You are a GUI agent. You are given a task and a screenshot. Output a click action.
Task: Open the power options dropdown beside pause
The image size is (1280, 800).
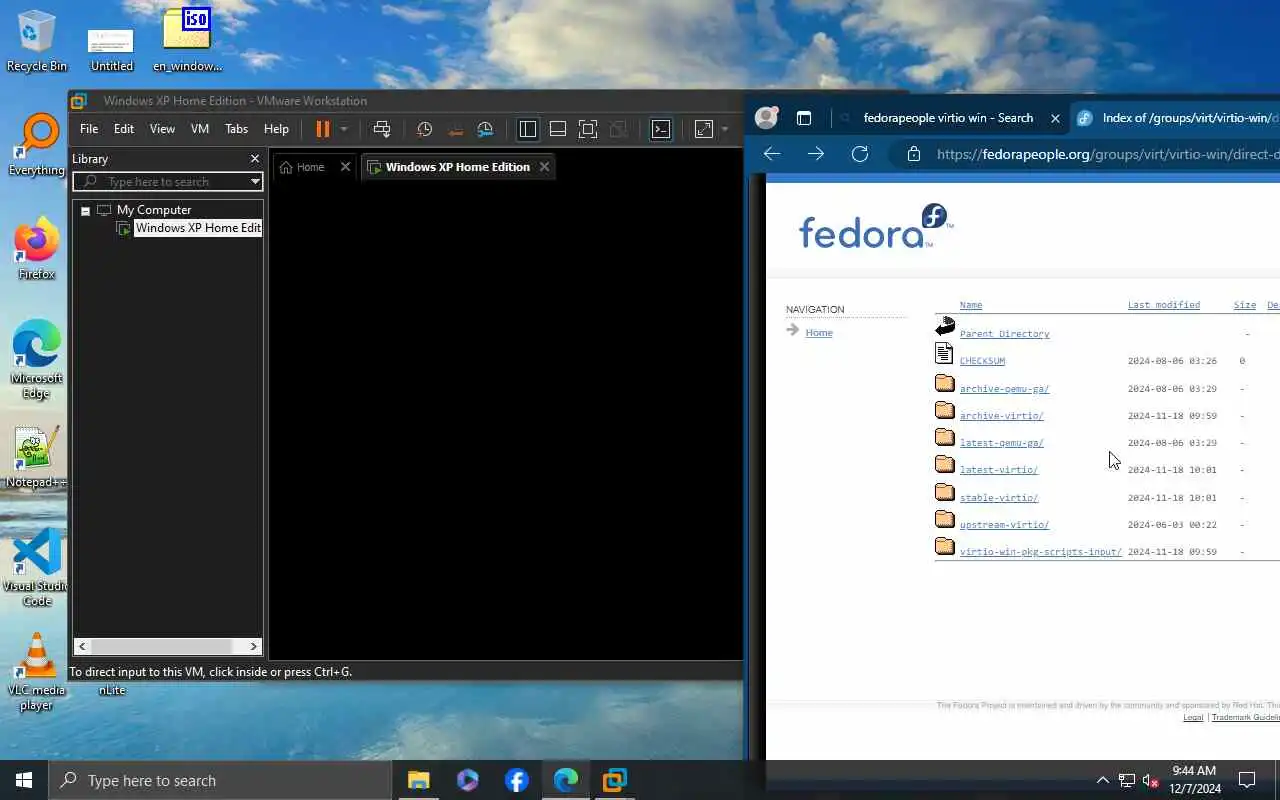click(343, 129)
